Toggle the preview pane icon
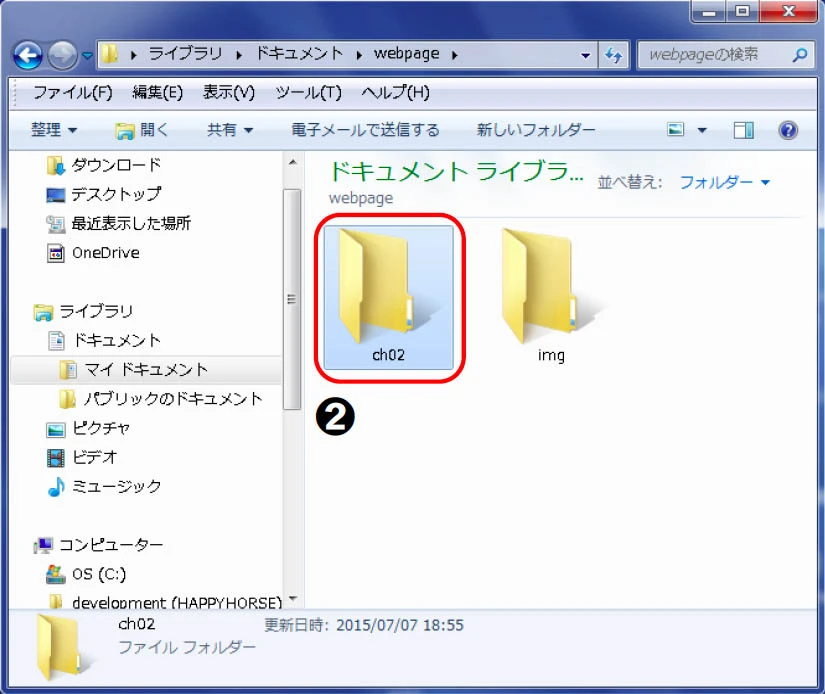825x694 pixels. [x=743, y=130]
